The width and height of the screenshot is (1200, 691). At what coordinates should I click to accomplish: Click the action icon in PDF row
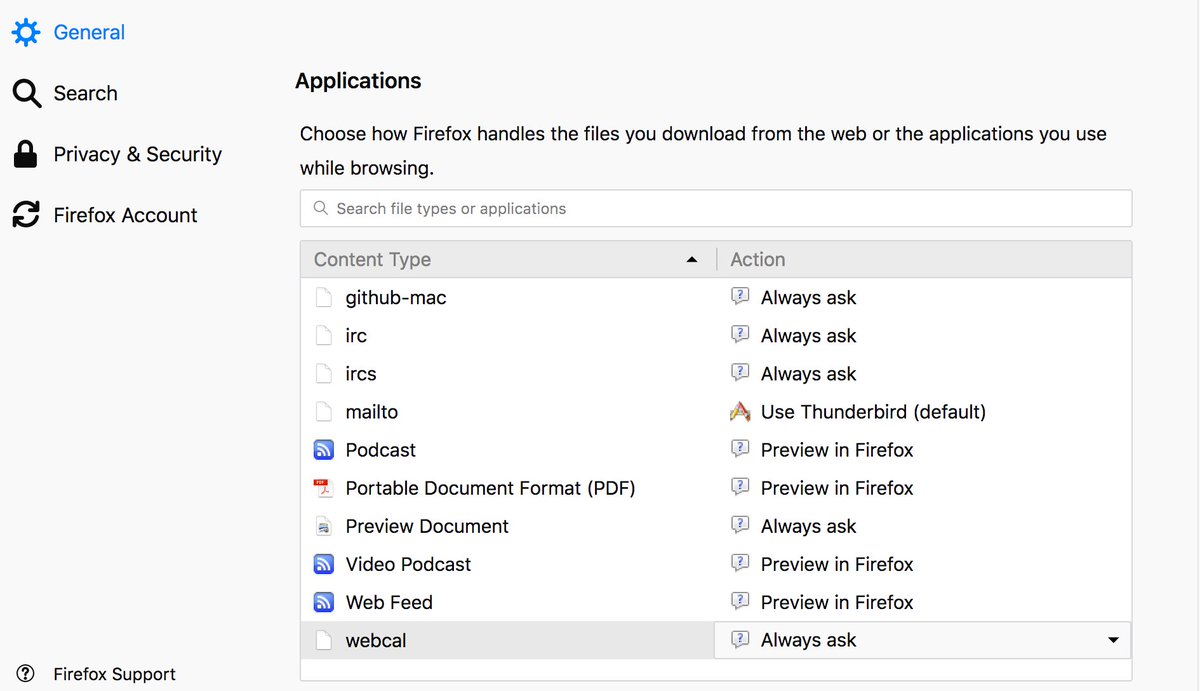pyautogui.click(x=740, y=487)
